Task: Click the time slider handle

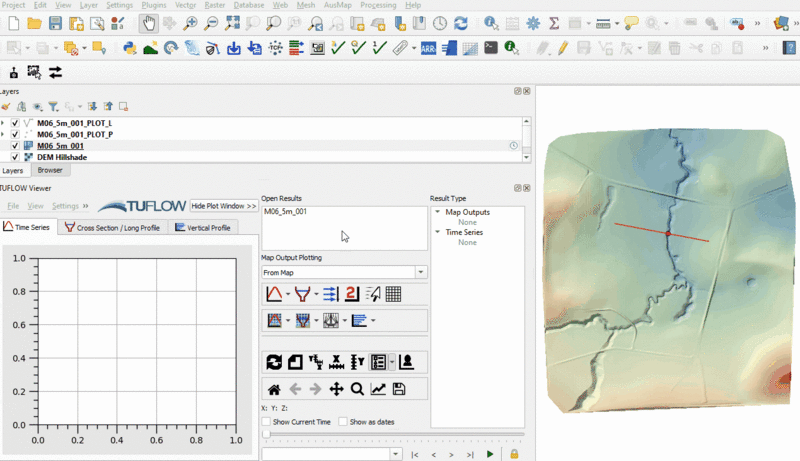Action: 266,435
